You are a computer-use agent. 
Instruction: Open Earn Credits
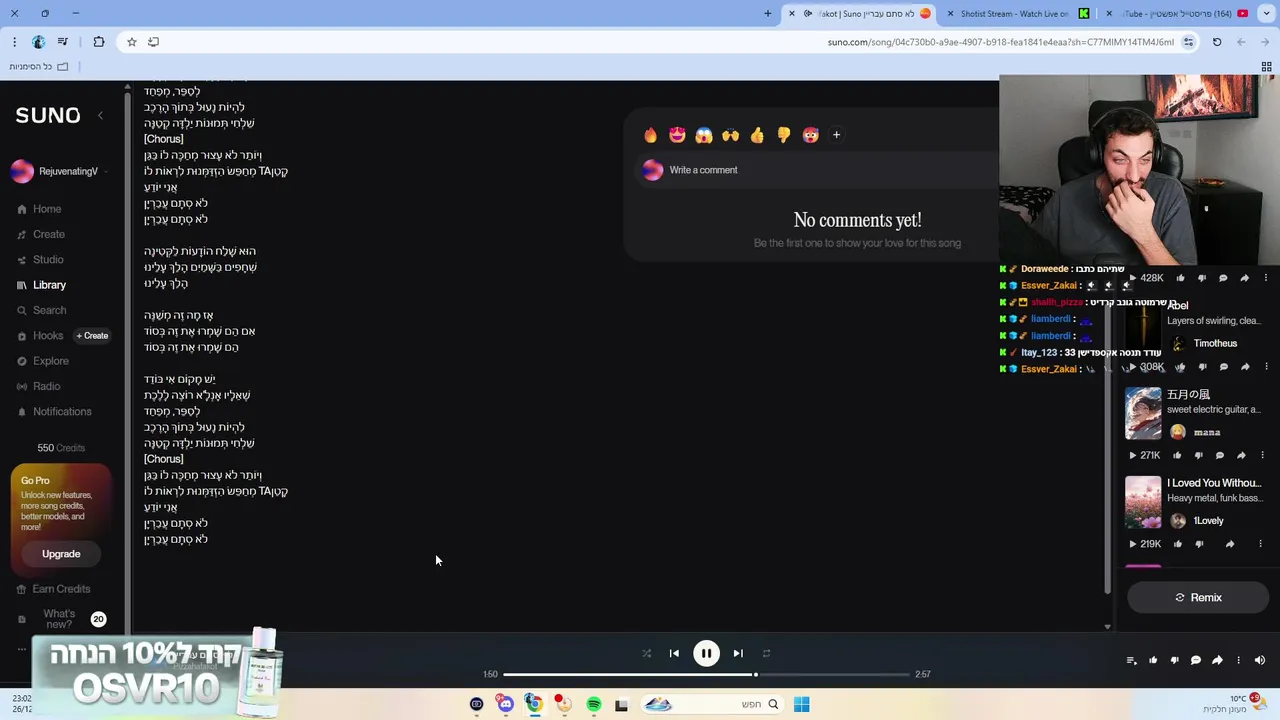tap(54, 589)
